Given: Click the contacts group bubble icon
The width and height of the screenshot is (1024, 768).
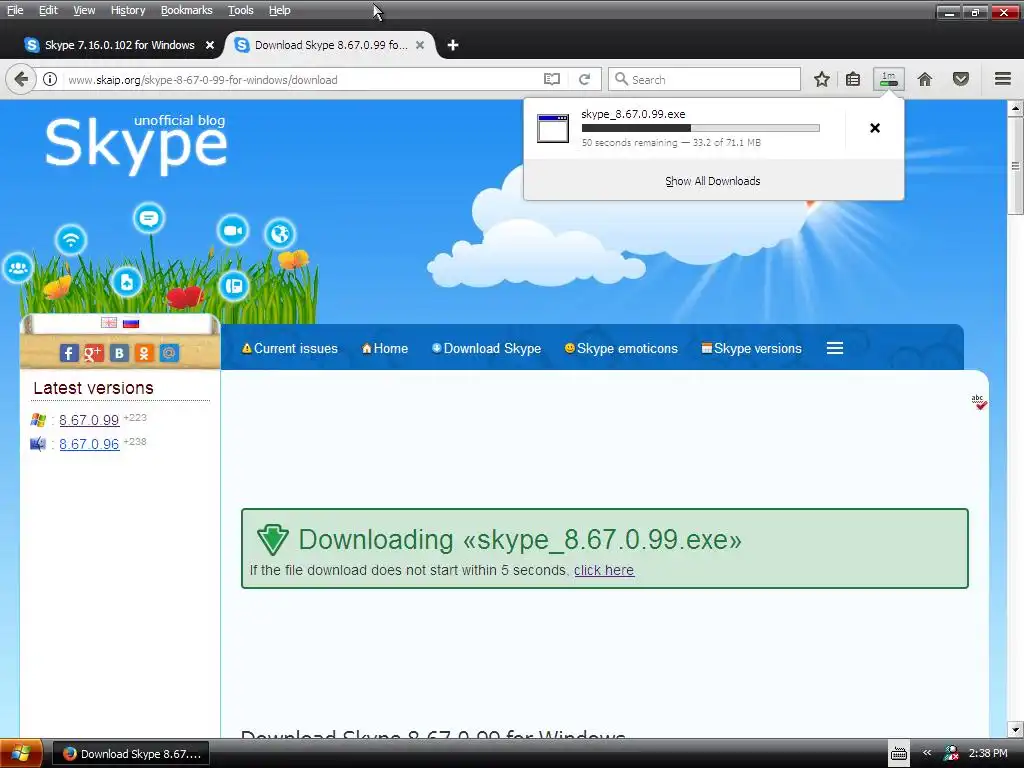Looking at the screenshot, I should pyautogui.click(x=18, y=268).
